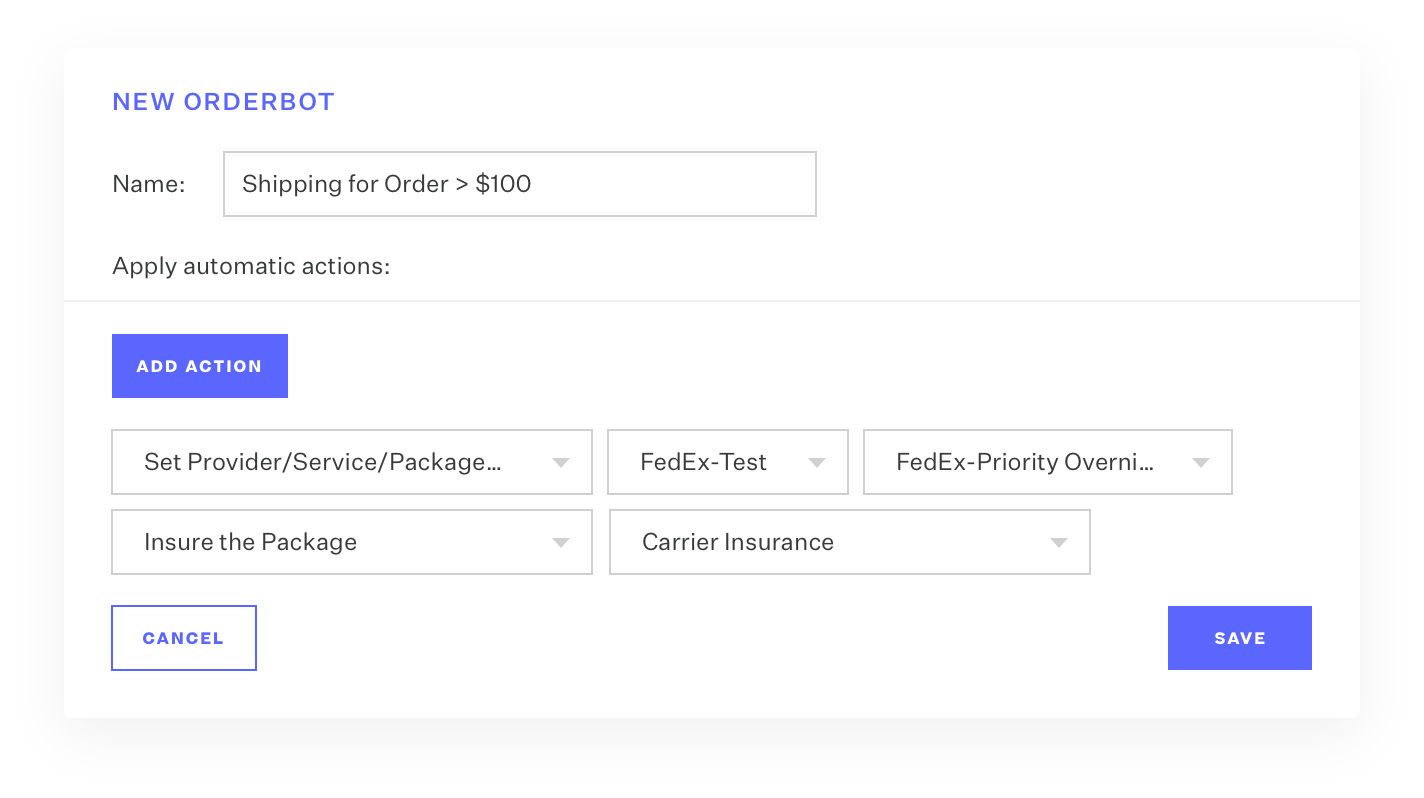Click the NEW ORDERBOT heading
This screenshot has height=798, width=1424.
[223, 102]
